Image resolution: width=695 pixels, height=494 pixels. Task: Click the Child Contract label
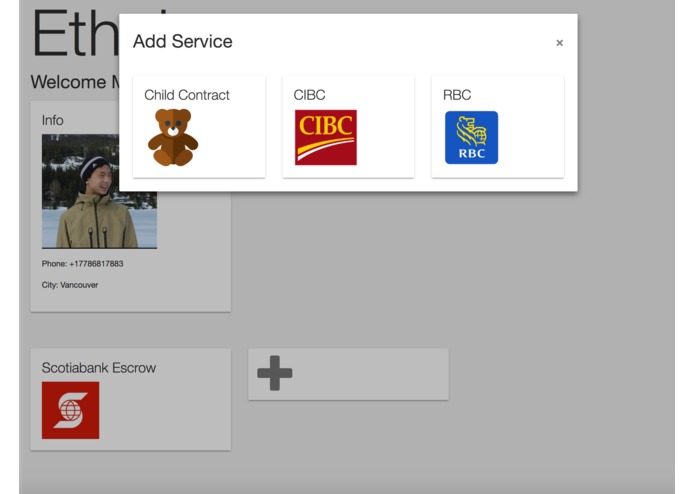[x=187, y=95]
